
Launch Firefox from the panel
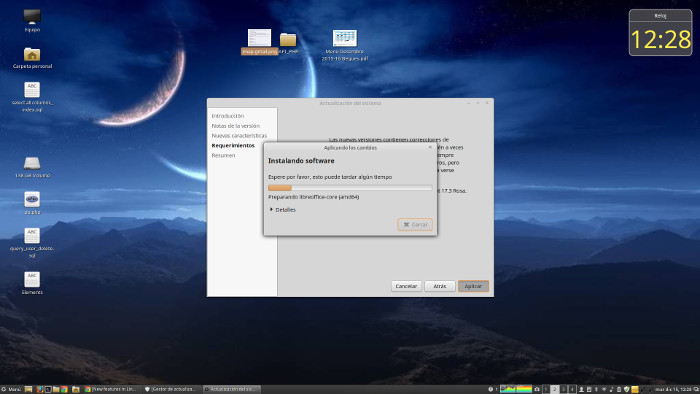[40, 389]
